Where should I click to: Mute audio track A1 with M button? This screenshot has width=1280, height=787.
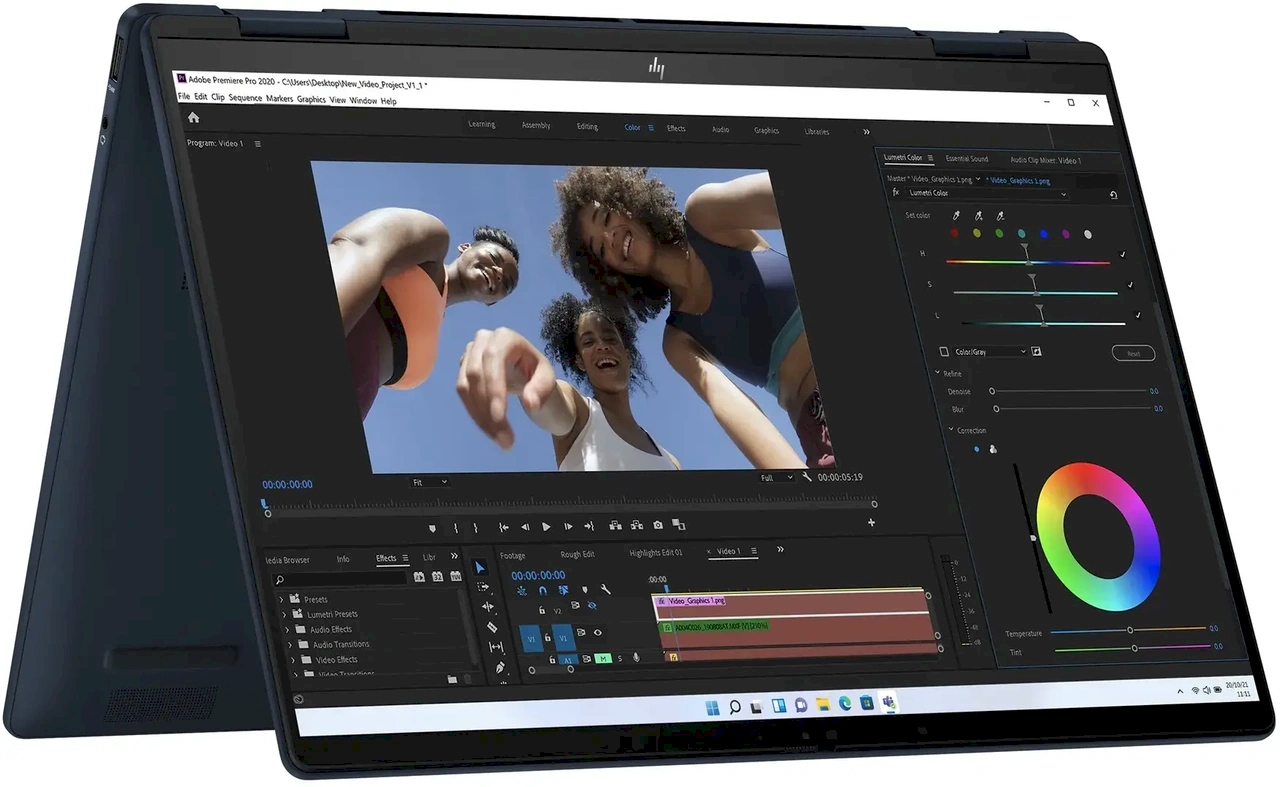coord(603,658)
